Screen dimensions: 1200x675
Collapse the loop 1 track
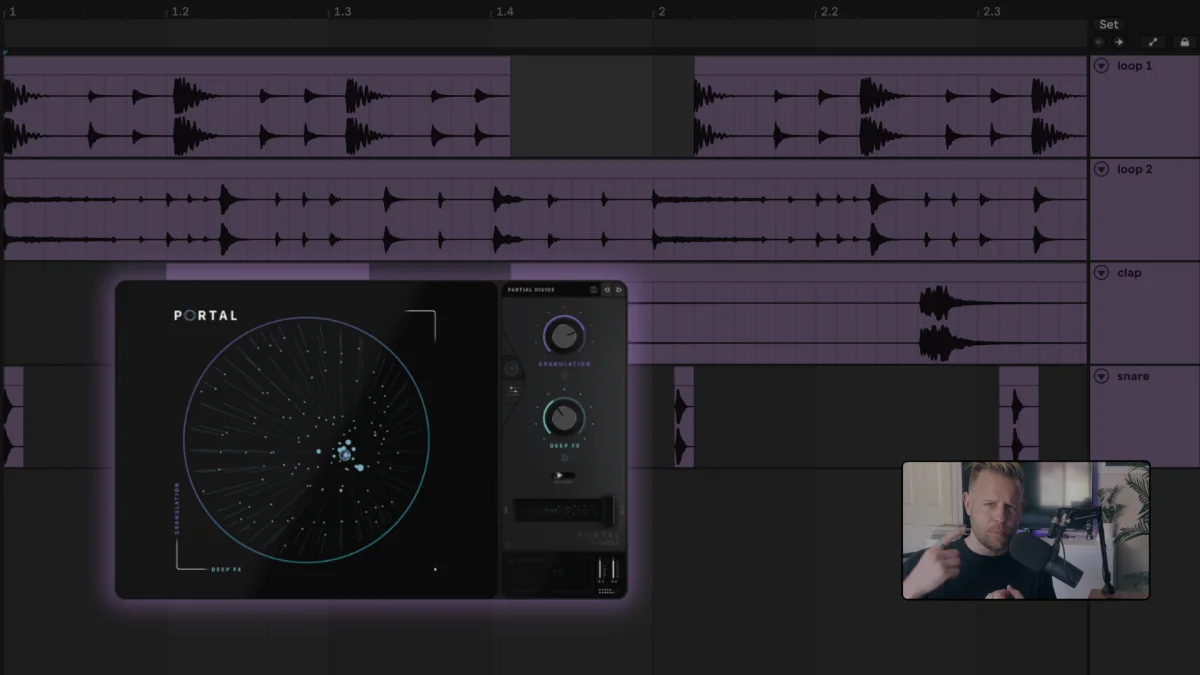pos(1101,66)
